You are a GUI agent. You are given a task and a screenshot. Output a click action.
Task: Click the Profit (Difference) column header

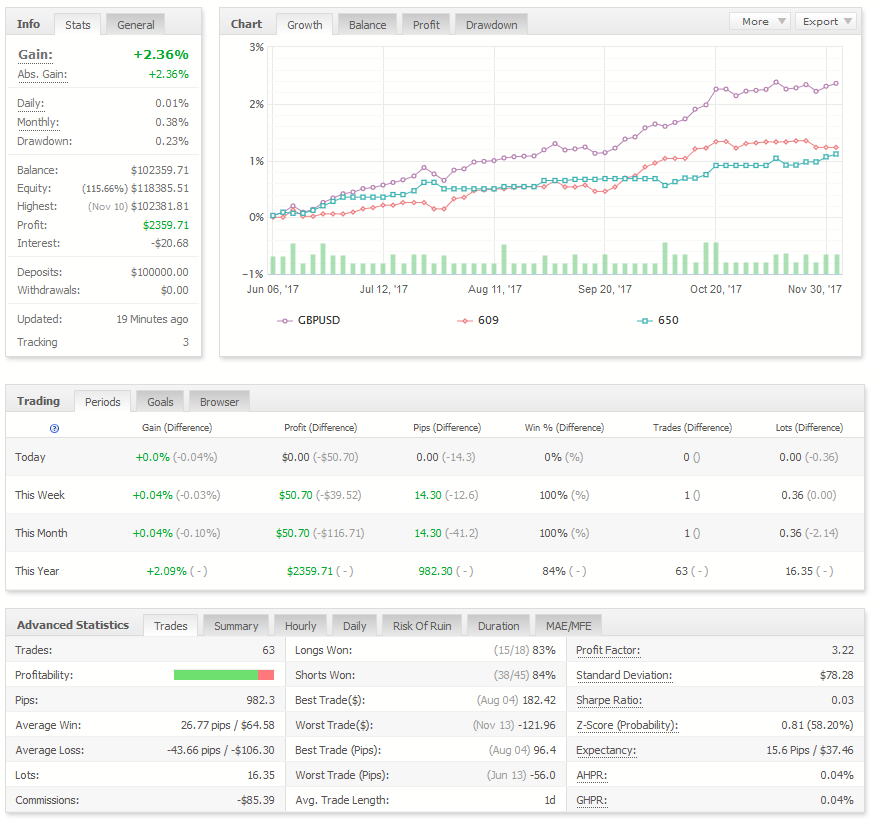point(320,428)
